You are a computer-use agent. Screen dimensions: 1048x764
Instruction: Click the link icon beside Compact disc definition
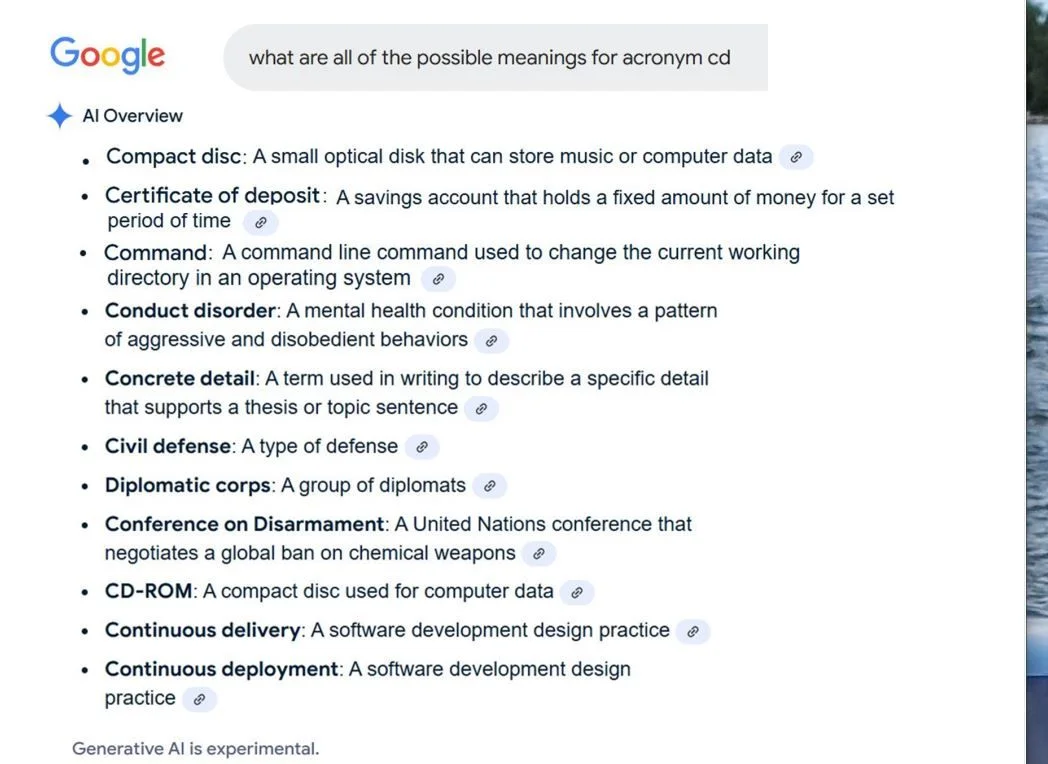(x=796, y=157)
